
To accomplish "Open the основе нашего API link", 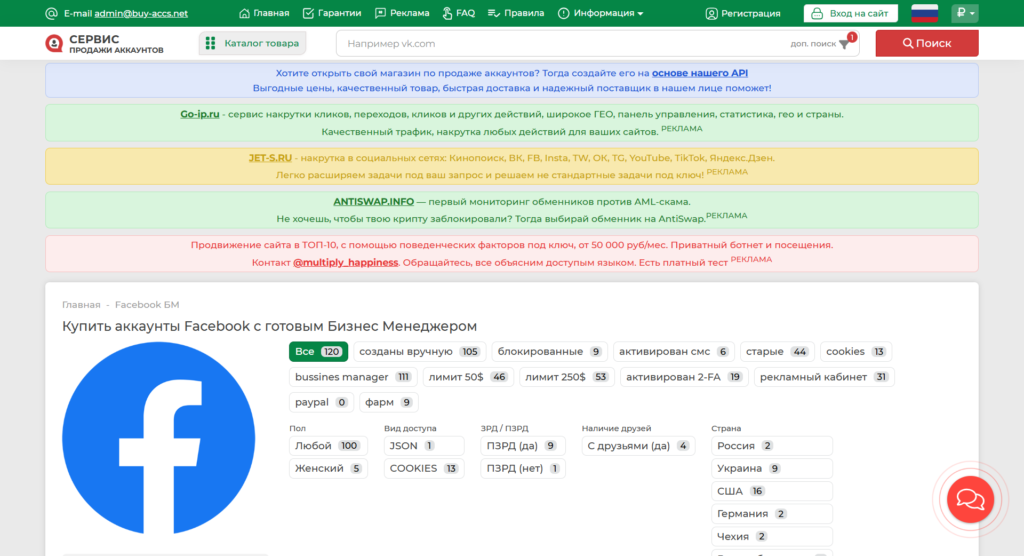I will click(699, 73).
